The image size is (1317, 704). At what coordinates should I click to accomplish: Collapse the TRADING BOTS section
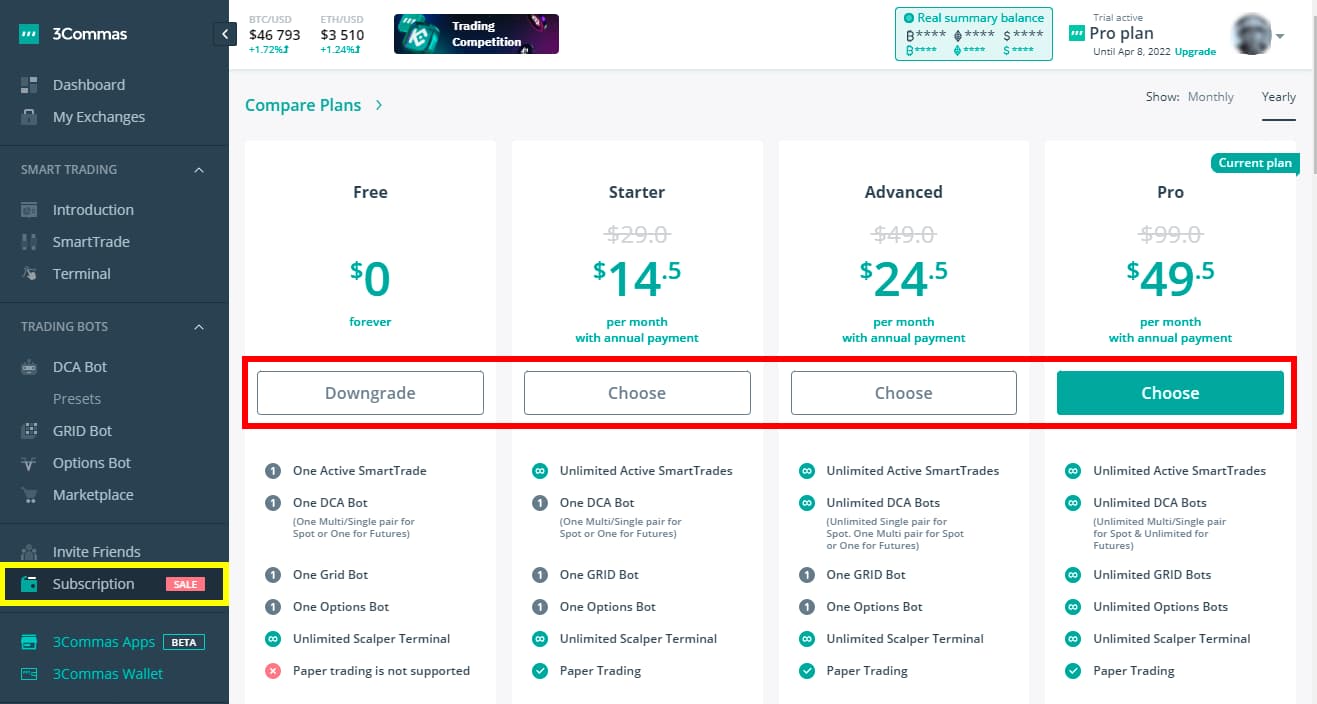(198, 327)
